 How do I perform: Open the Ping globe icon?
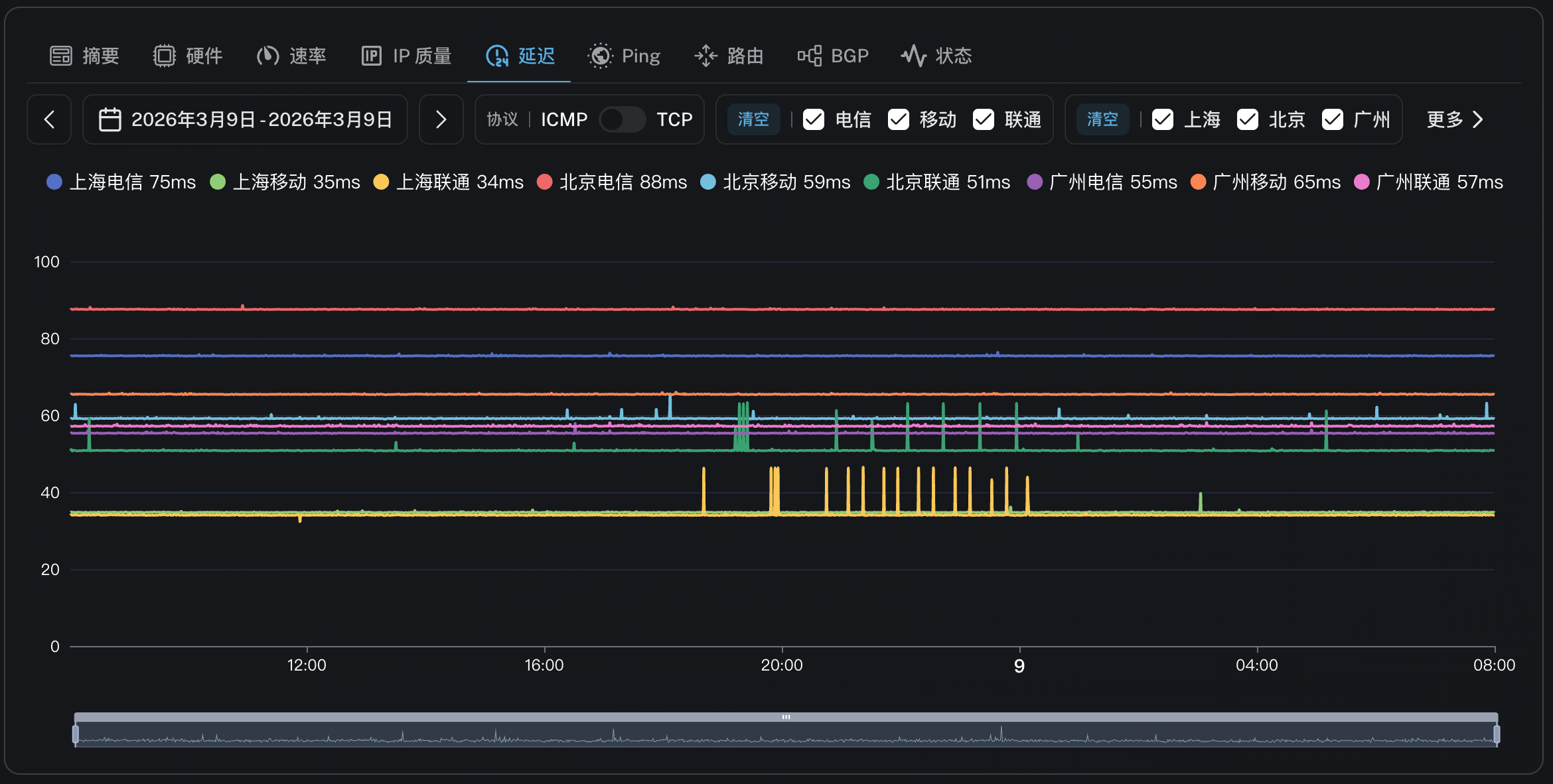[600, 56]
